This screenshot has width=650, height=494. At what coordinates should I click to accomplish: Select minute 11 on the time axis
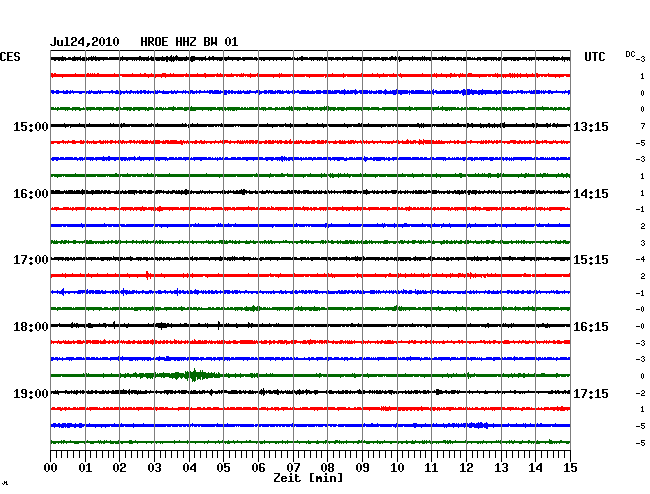pyautogui.click(x=431, y=468)
